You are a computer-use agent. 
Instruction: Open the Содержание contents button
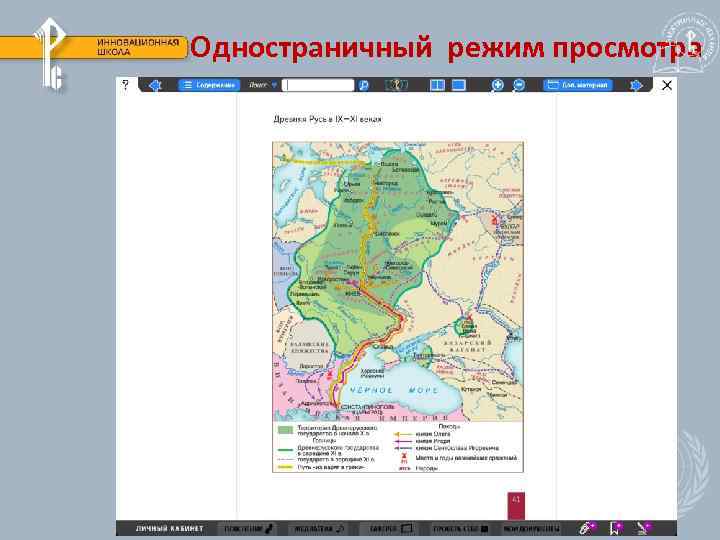point(209,85)
